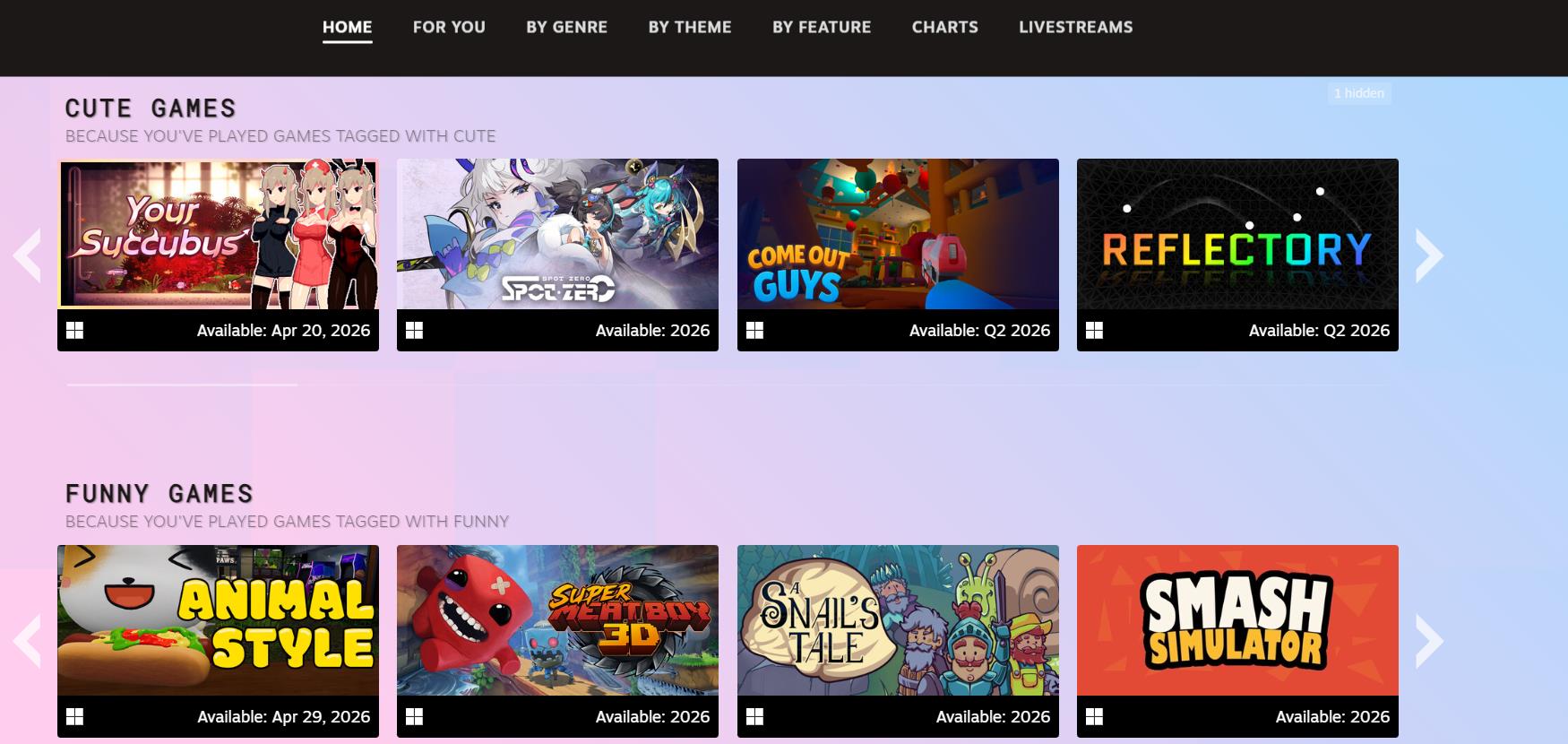The image size is (1568, 744).
Task: Select the A Snail's Tale game
Action: 898,620
